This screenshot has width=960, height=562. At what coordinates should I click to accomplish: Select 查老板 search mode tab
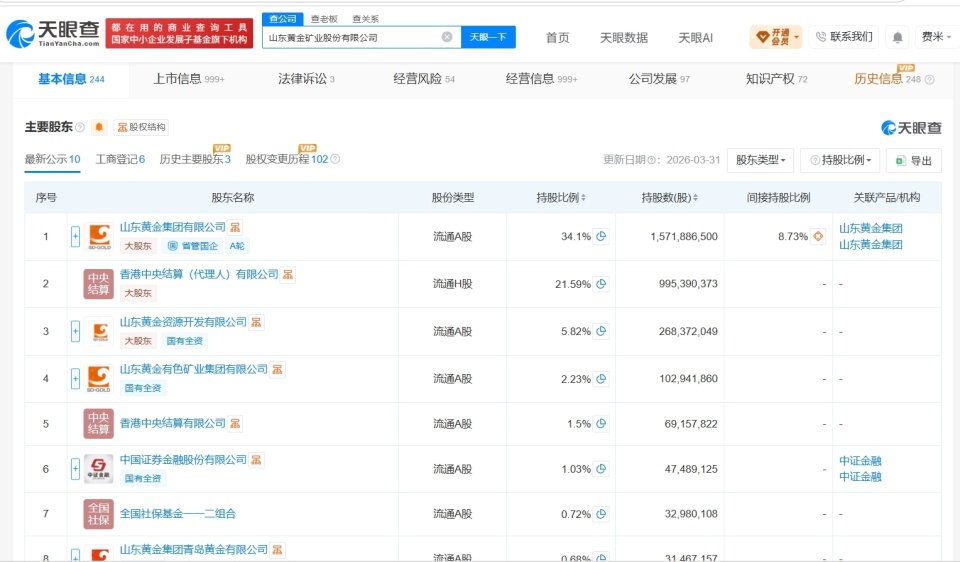[x=324, y=19]
